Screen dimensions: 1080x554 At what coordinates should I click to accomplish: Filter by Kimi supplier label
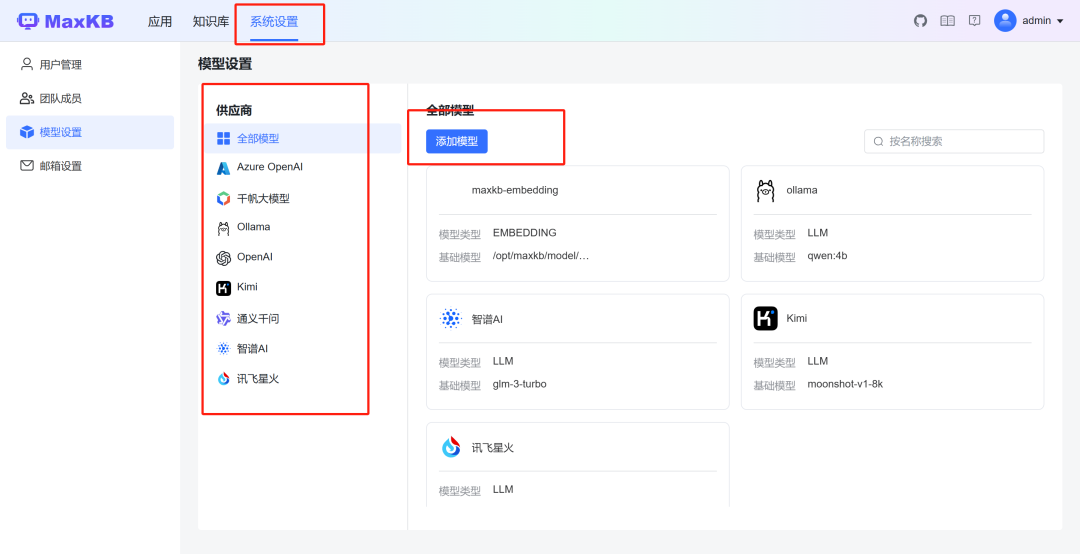(x=247, y=287)
